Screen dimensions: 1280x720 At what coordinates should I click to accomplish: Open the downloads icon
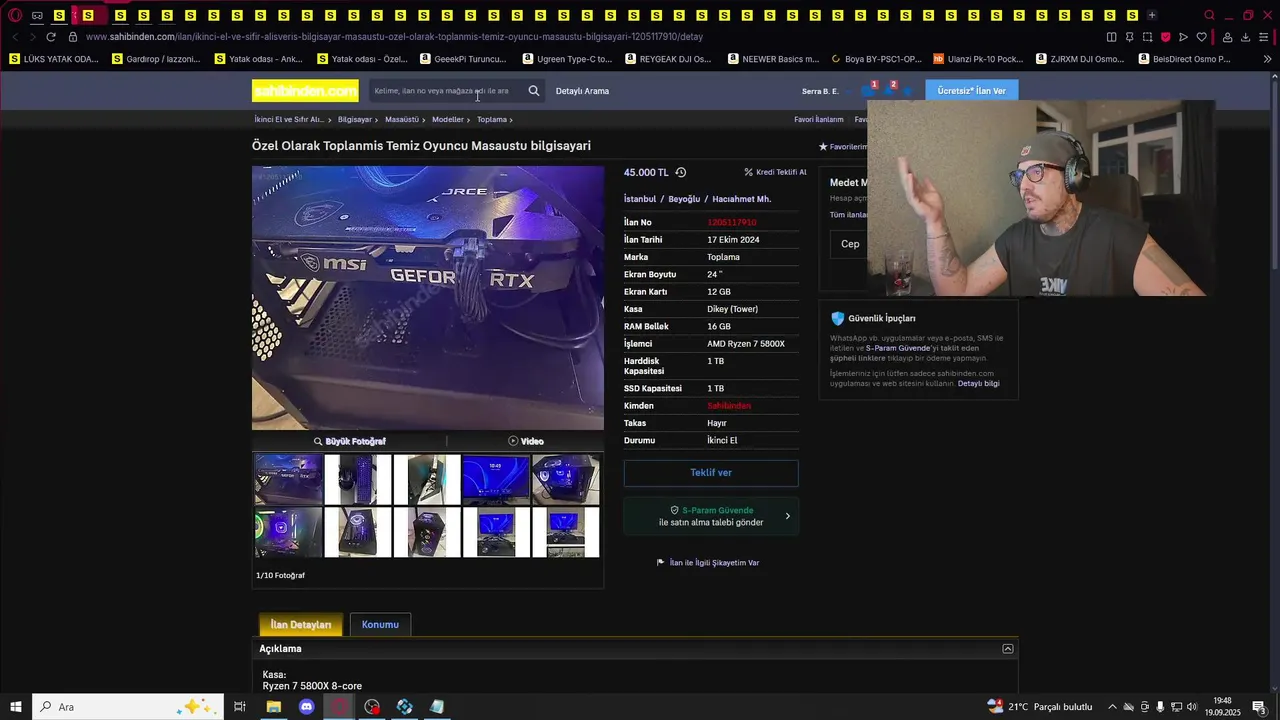point(1245,37)
